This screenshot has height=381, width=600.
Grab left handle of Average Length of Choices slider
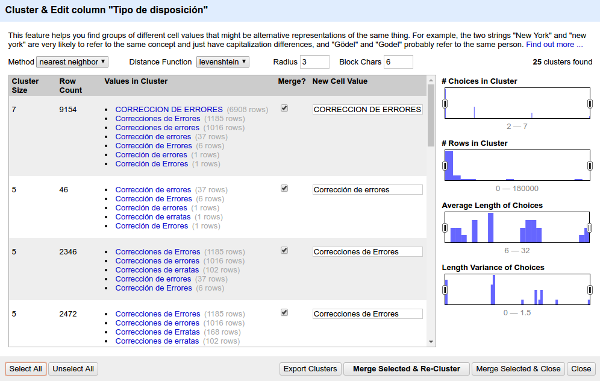coord(445,228)
